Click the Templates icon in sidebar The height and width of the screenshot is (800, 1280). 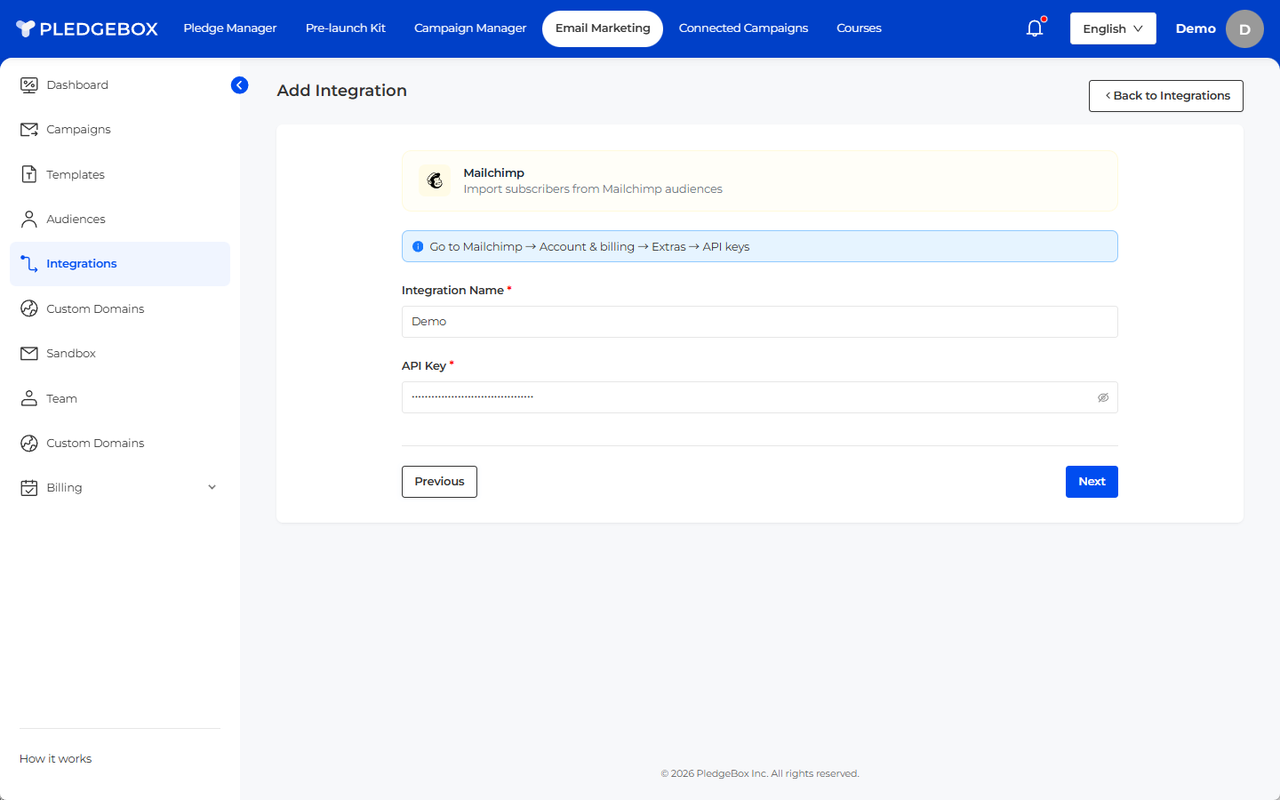(x=29, y=175)
